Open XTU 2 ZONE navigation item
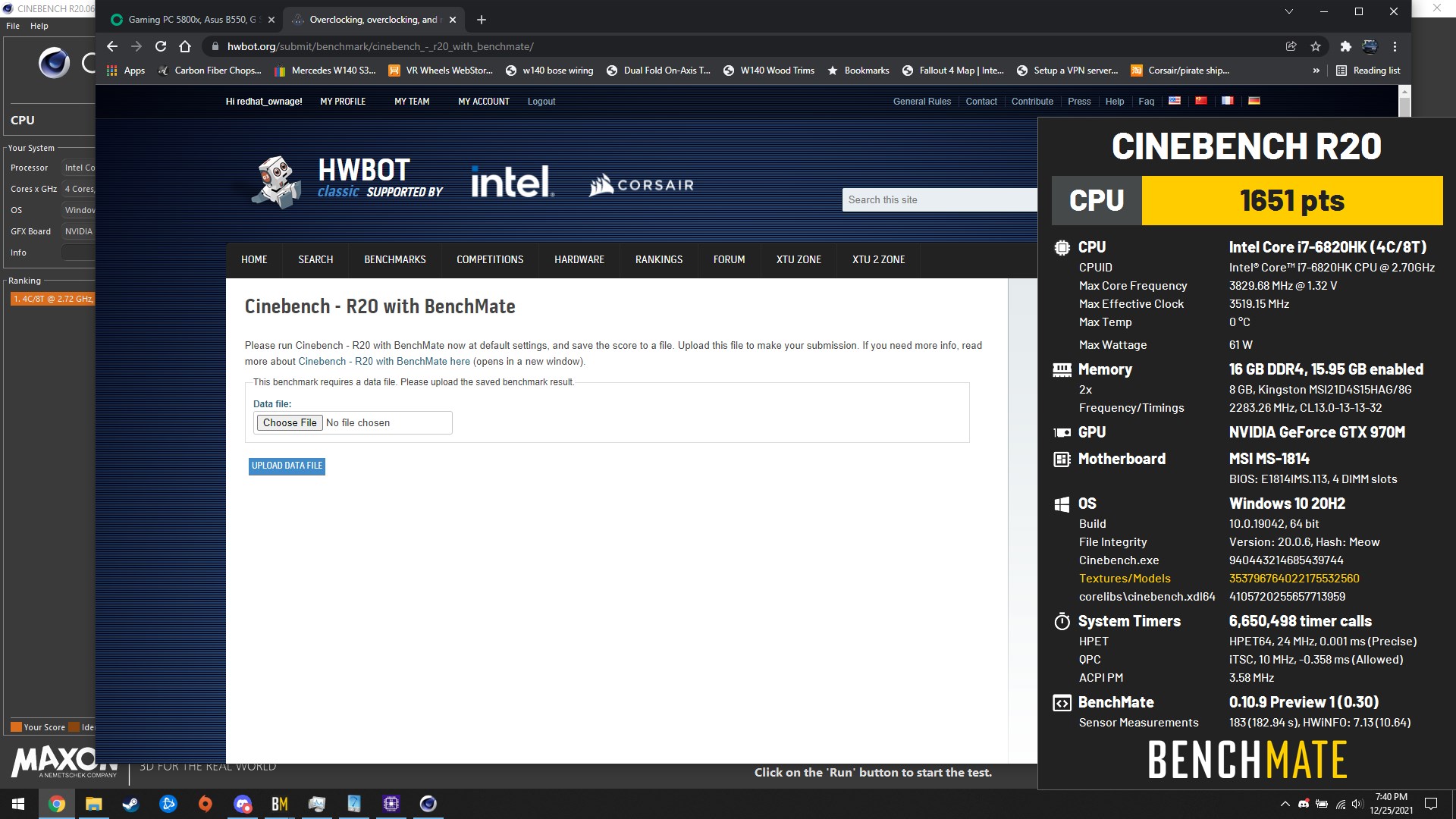 click(879, 259)
